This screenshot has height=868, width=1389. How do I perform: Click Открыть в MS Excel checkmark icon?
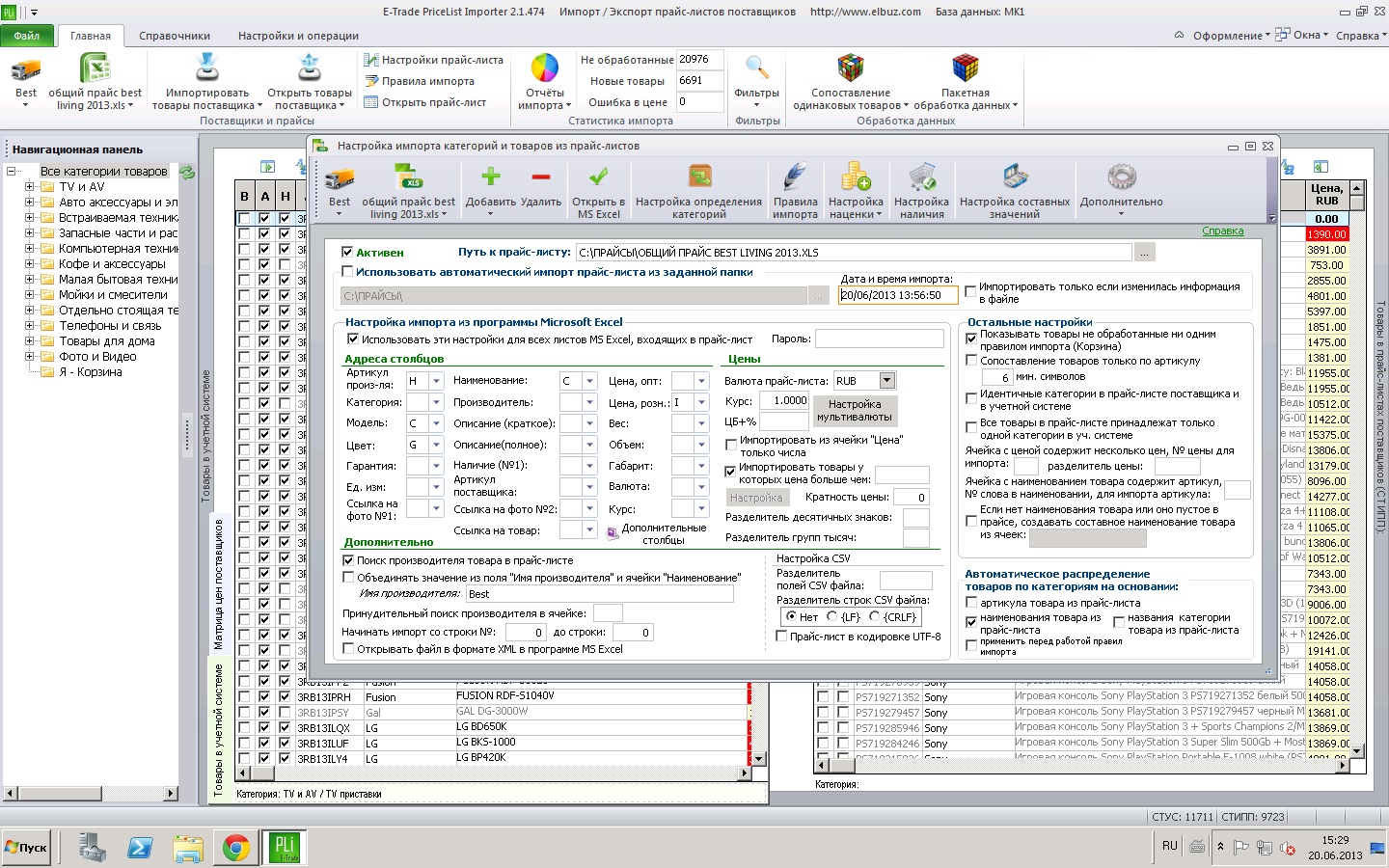(598, 177)
